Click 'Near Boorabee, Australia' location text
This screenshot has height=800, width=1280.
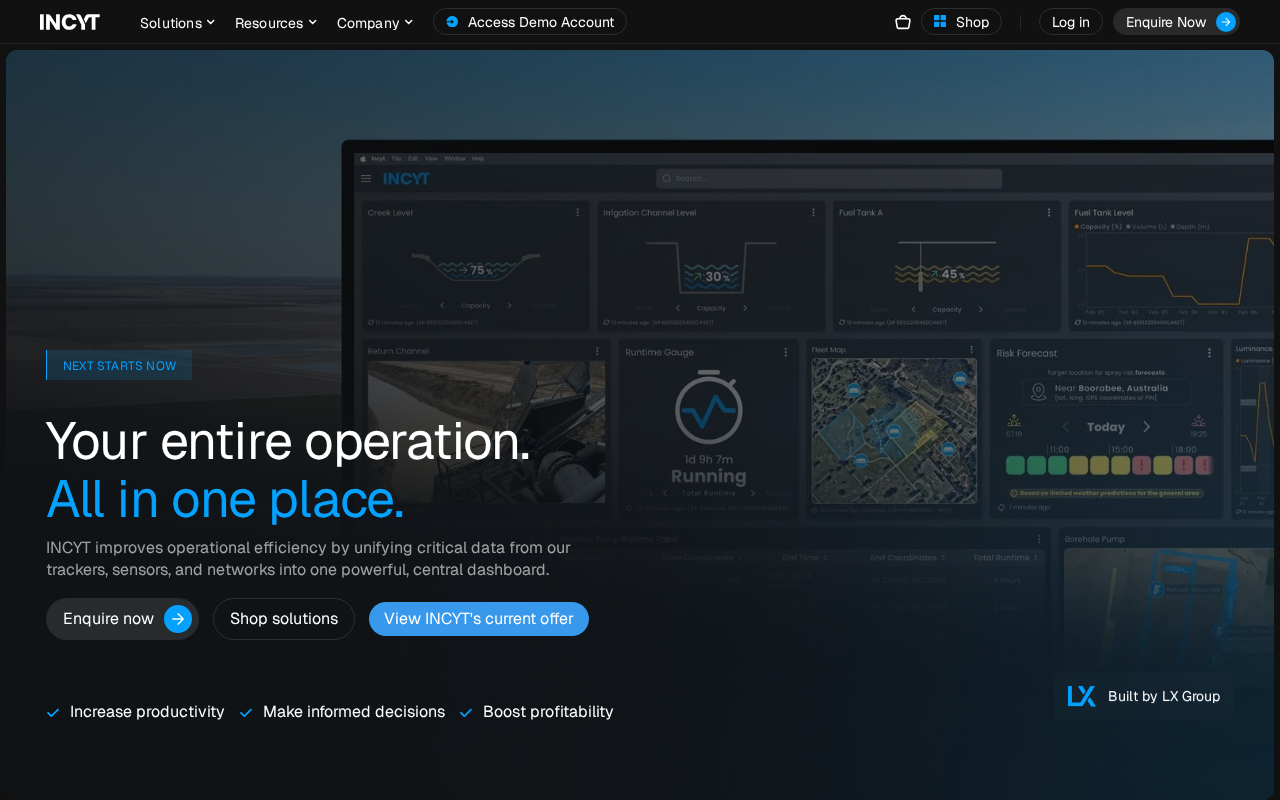(x=1111, y=388)
